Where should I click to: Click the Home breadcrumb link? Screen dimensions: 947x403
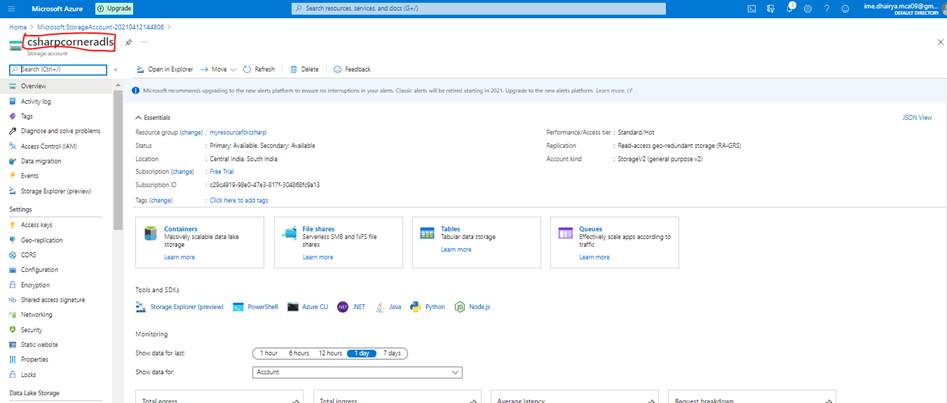[18, 27]
